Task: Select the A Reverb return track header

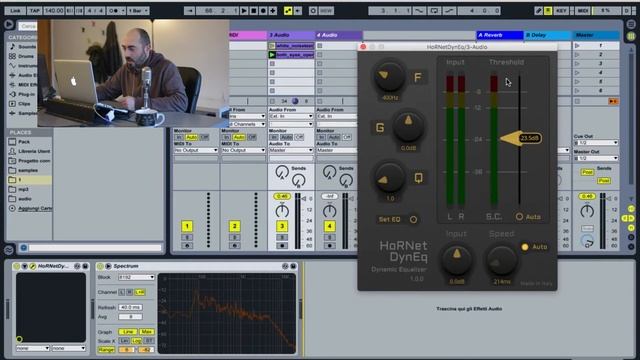Action: click(500, 35)
